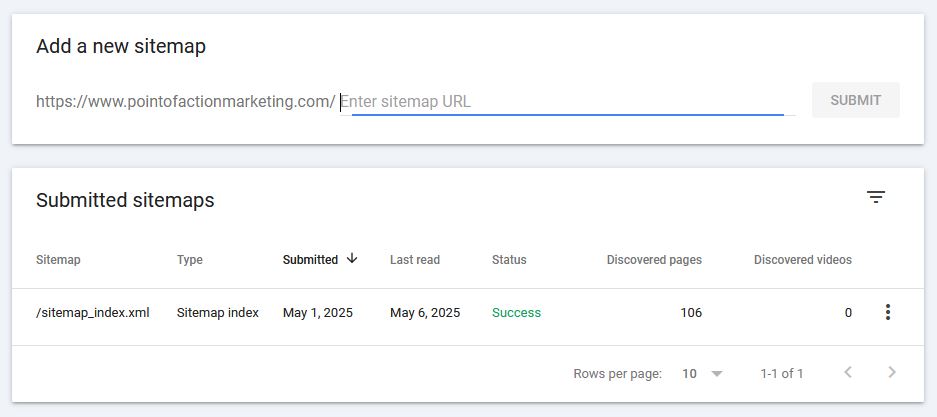
Task: Sort by the Sitemap column header
Action: coord(58,260)
